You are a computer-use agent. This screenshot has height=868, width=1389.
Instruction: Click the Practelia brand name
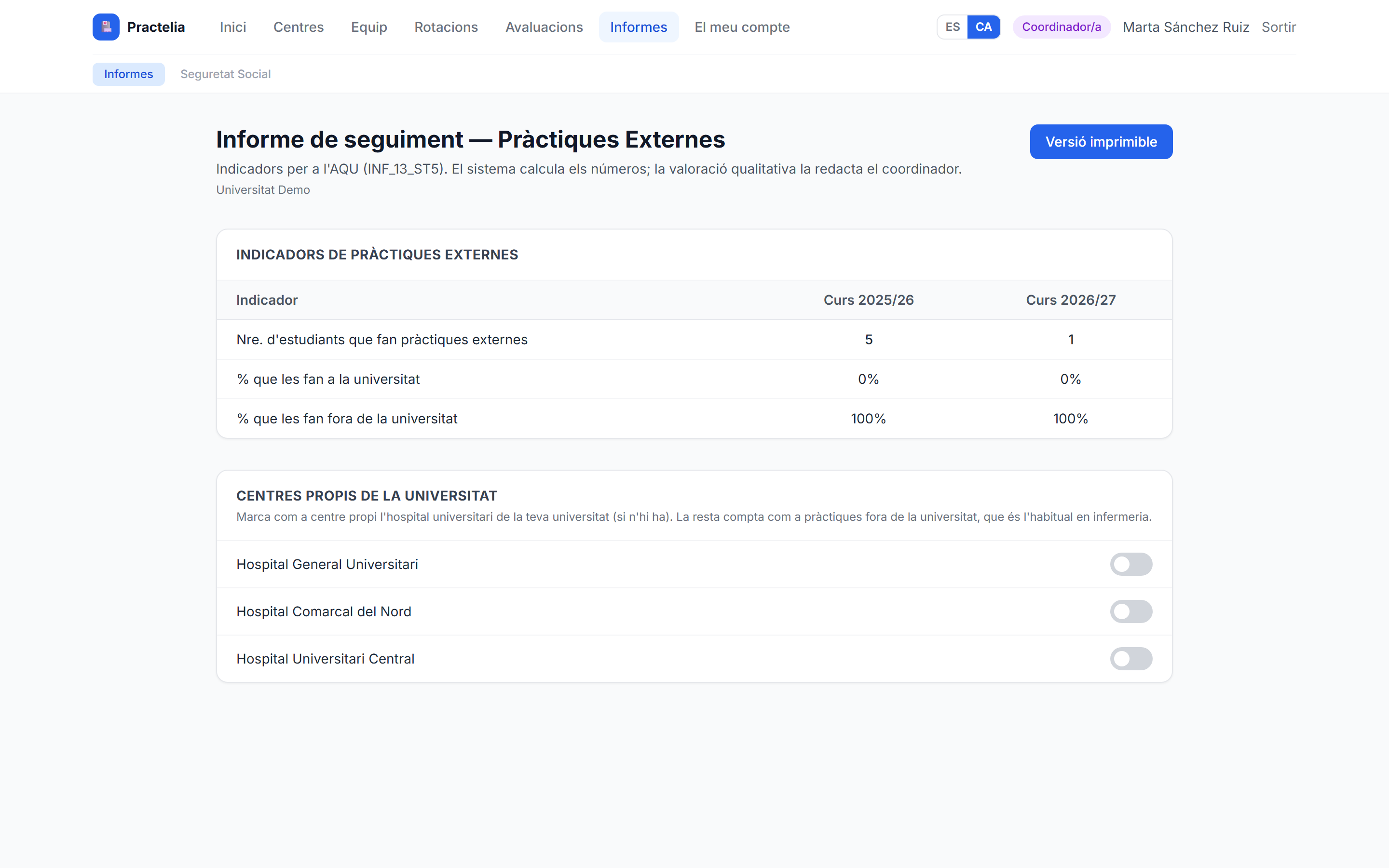[x=156, y=27]
